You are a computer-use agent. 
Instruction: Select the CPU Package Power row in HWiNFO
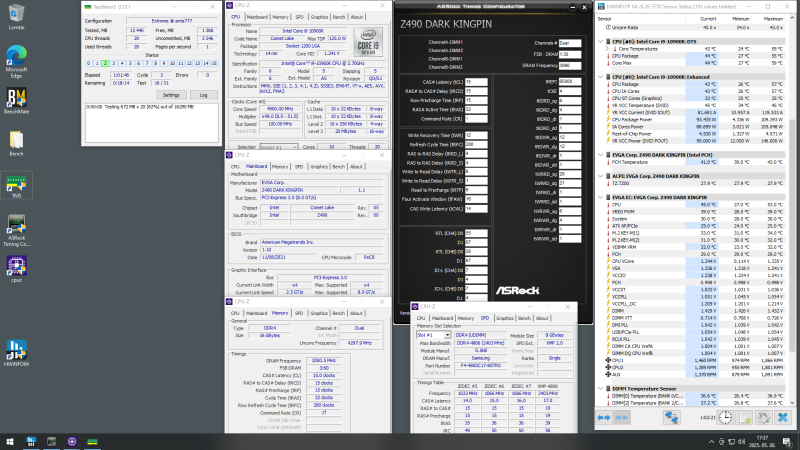pos(697,120)
